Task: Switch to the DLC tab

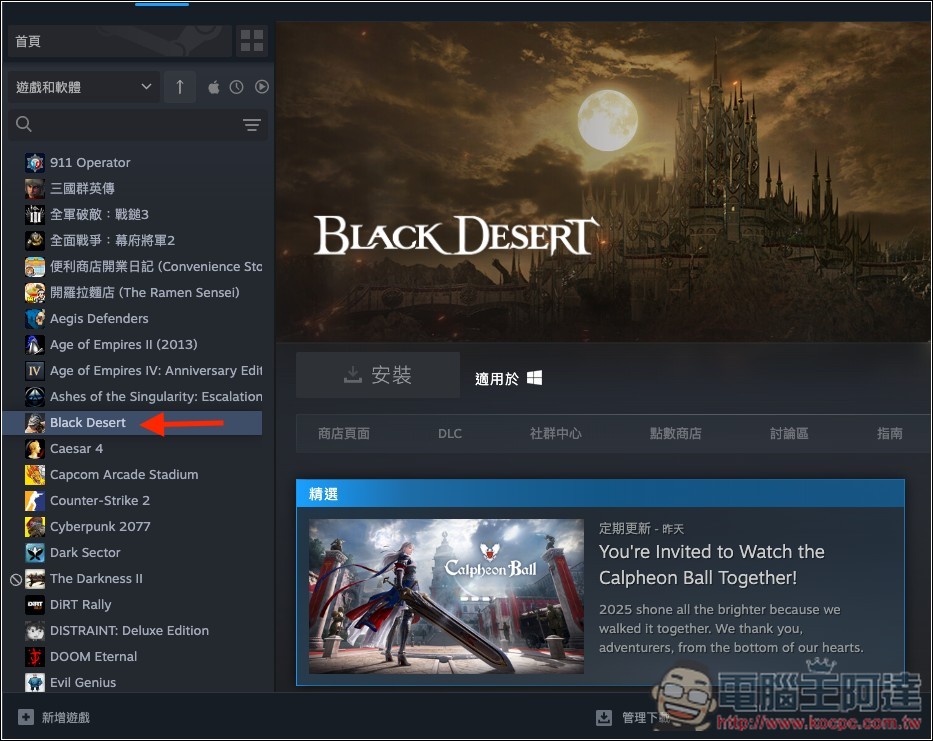Action: click(x=449, y=433)
